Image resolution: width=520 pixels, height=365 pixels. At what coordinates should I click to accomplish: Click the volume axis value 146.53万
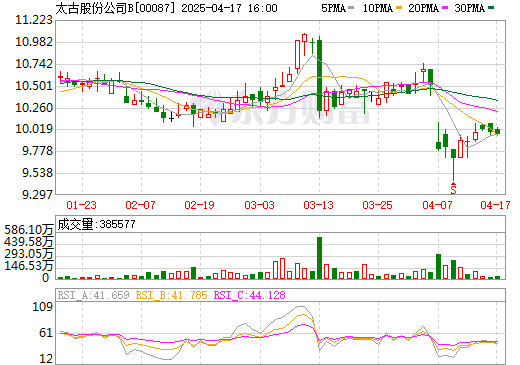point(29,266)
